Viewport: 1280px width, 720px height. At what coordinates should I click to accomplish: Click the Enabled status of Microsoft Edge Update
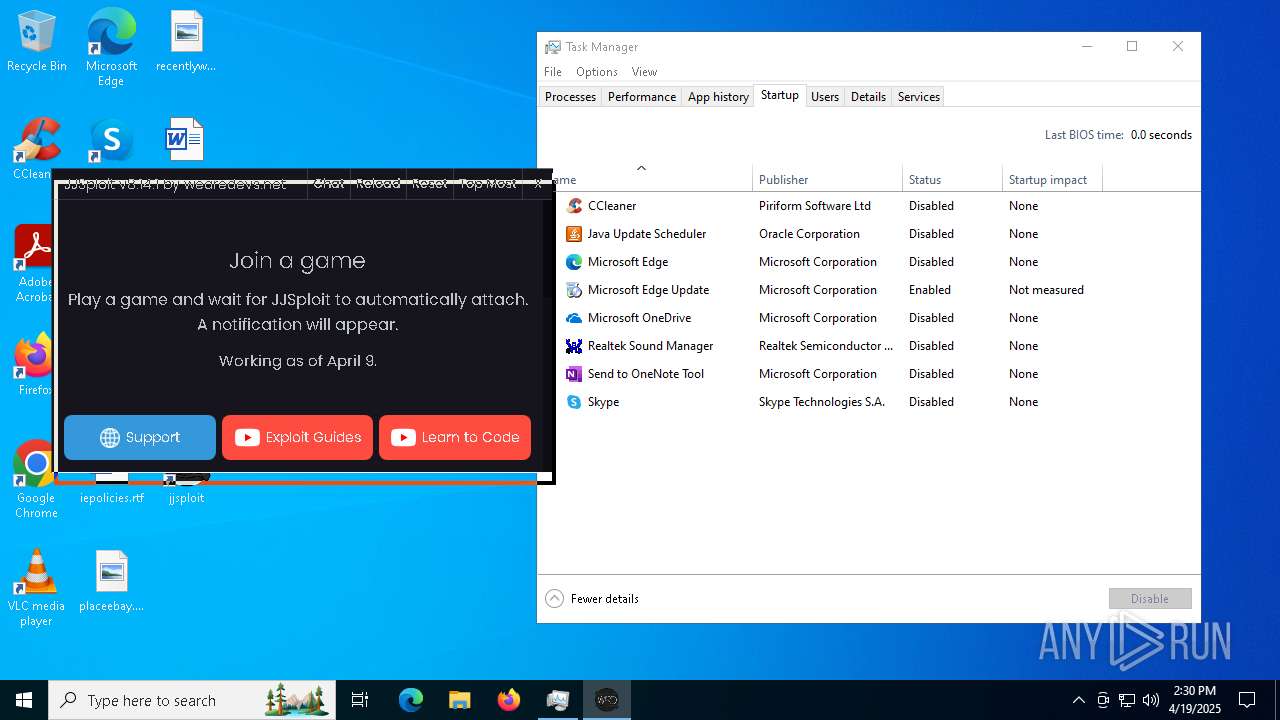point(930,290)
